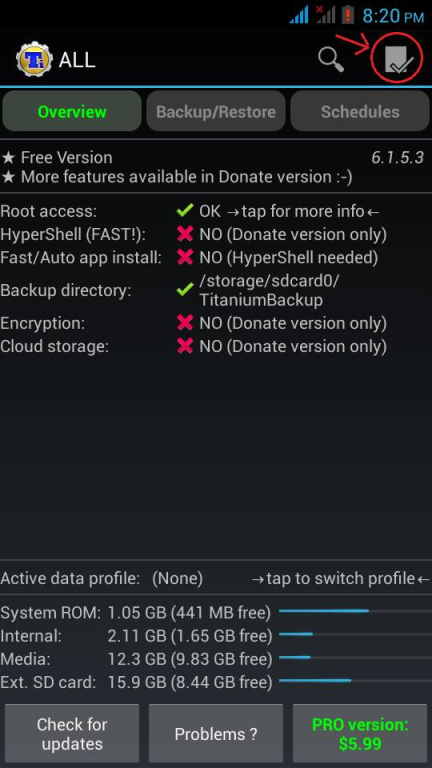Tap the red X beside Encryption

point(185,323)
